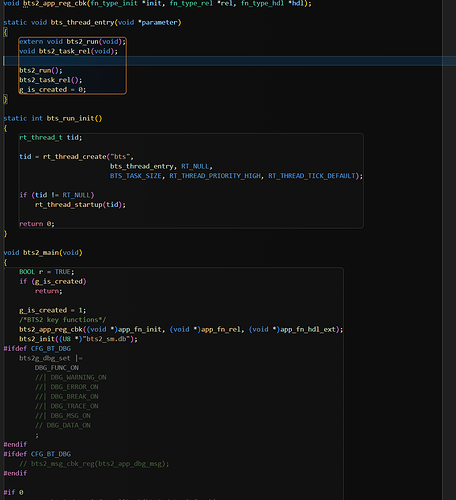Viewport: 456px width, 500px height.
Task: Click the 'return 0;' statement
Action: [x=37, y=224]
